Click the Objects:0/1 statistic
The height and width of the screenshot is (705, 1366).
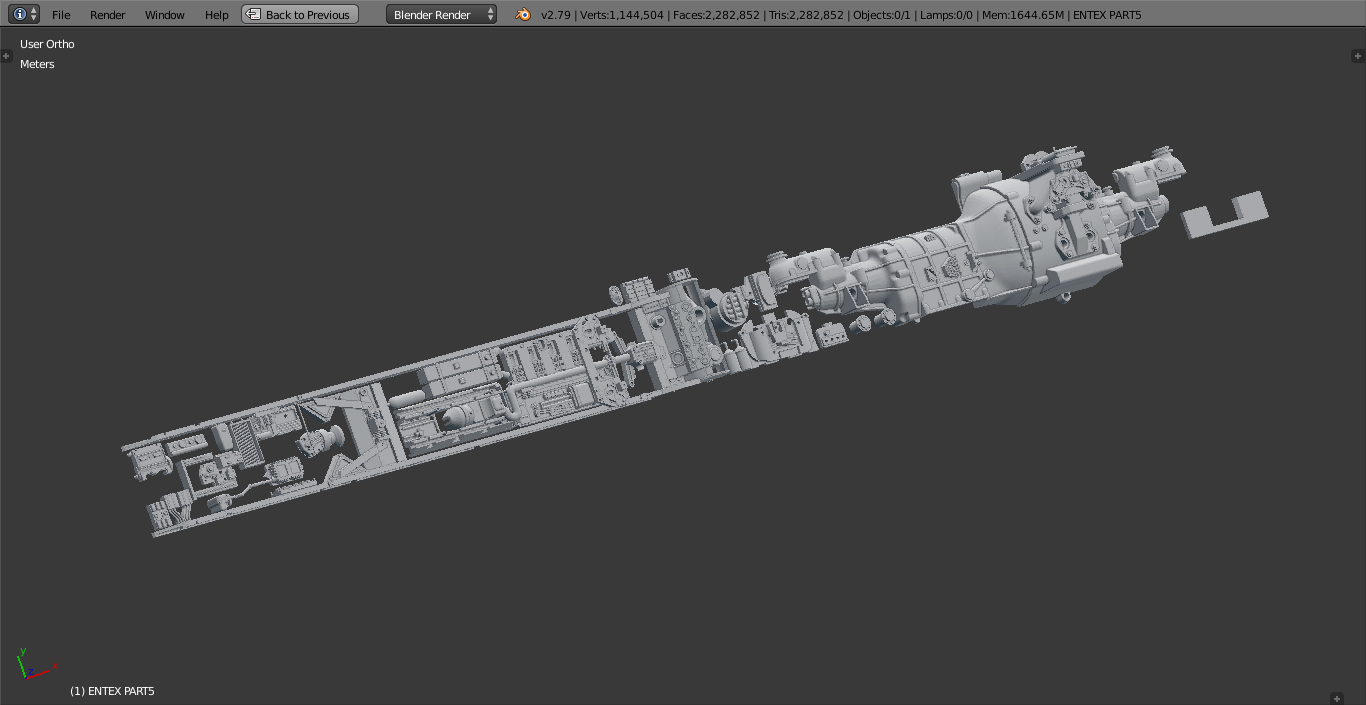(x=882, y=15)
